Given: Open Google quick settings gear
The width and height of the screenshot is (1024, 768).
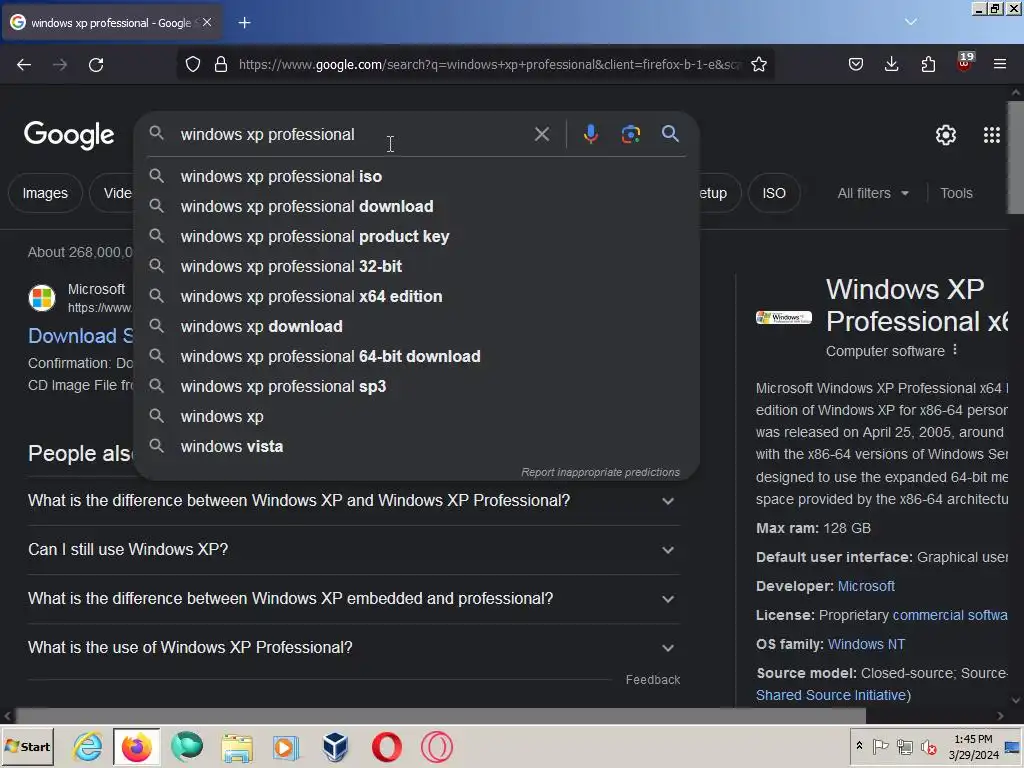Looking at the screenshot, I should [946, 135].
